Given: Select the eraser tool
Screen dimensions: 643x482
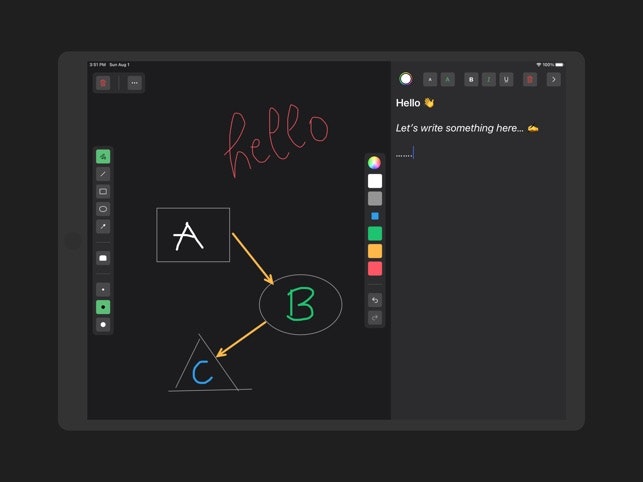Looking at the screenshot, I should (103, 258).
